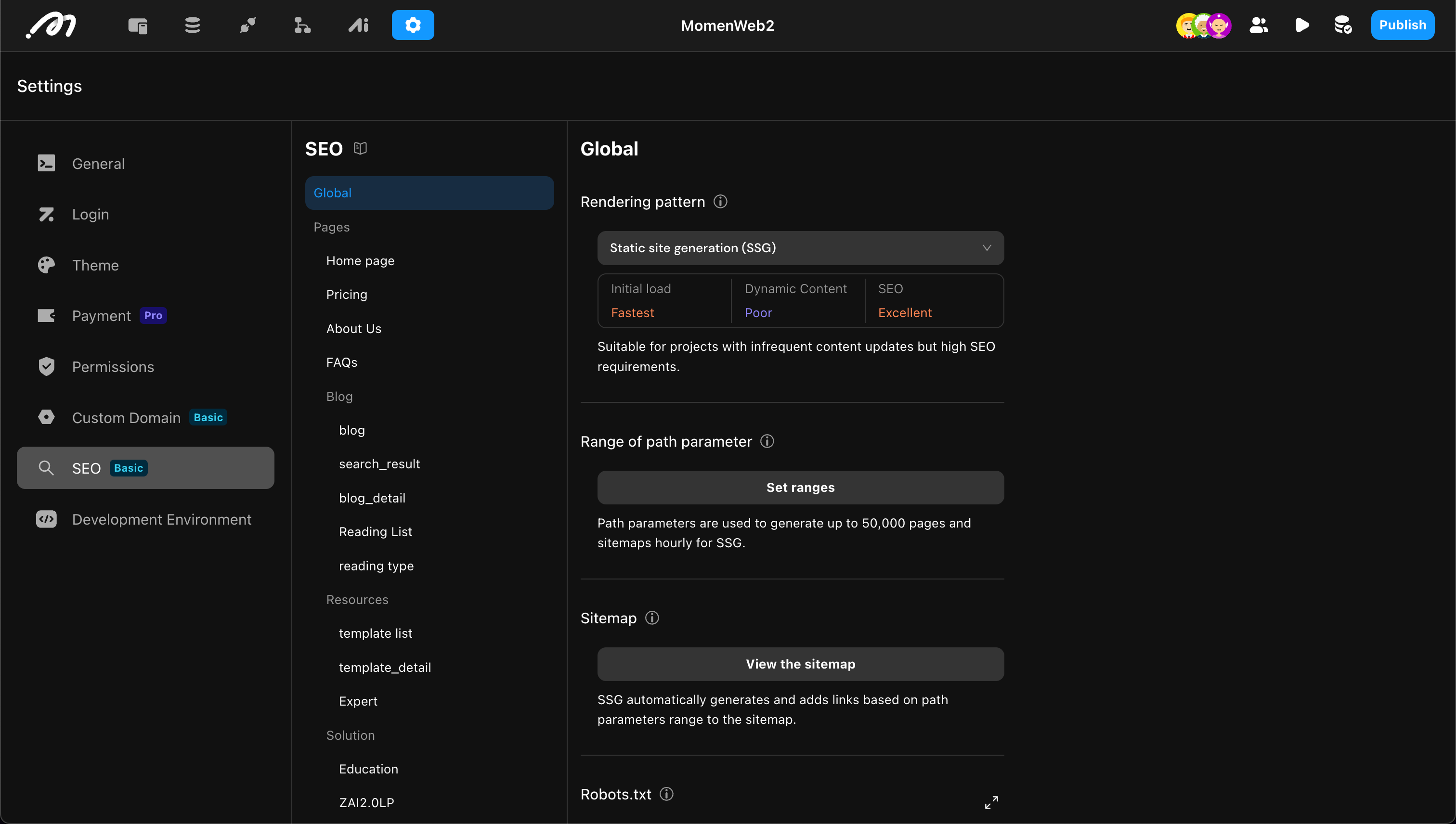Select blog_detail page entry
The image size is (1456, 824).
click(x=372, y=498)
